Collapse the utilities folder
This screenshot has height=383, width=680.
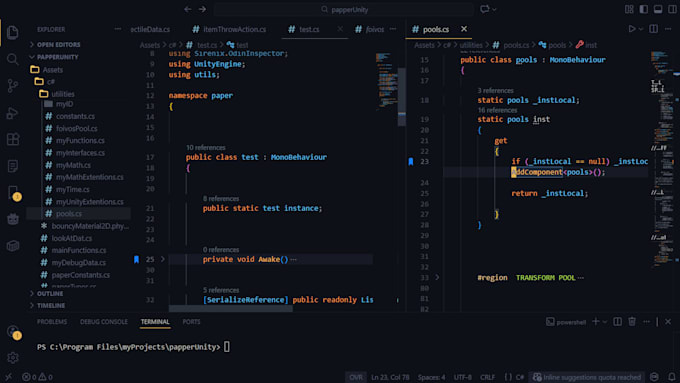(63, 94)
